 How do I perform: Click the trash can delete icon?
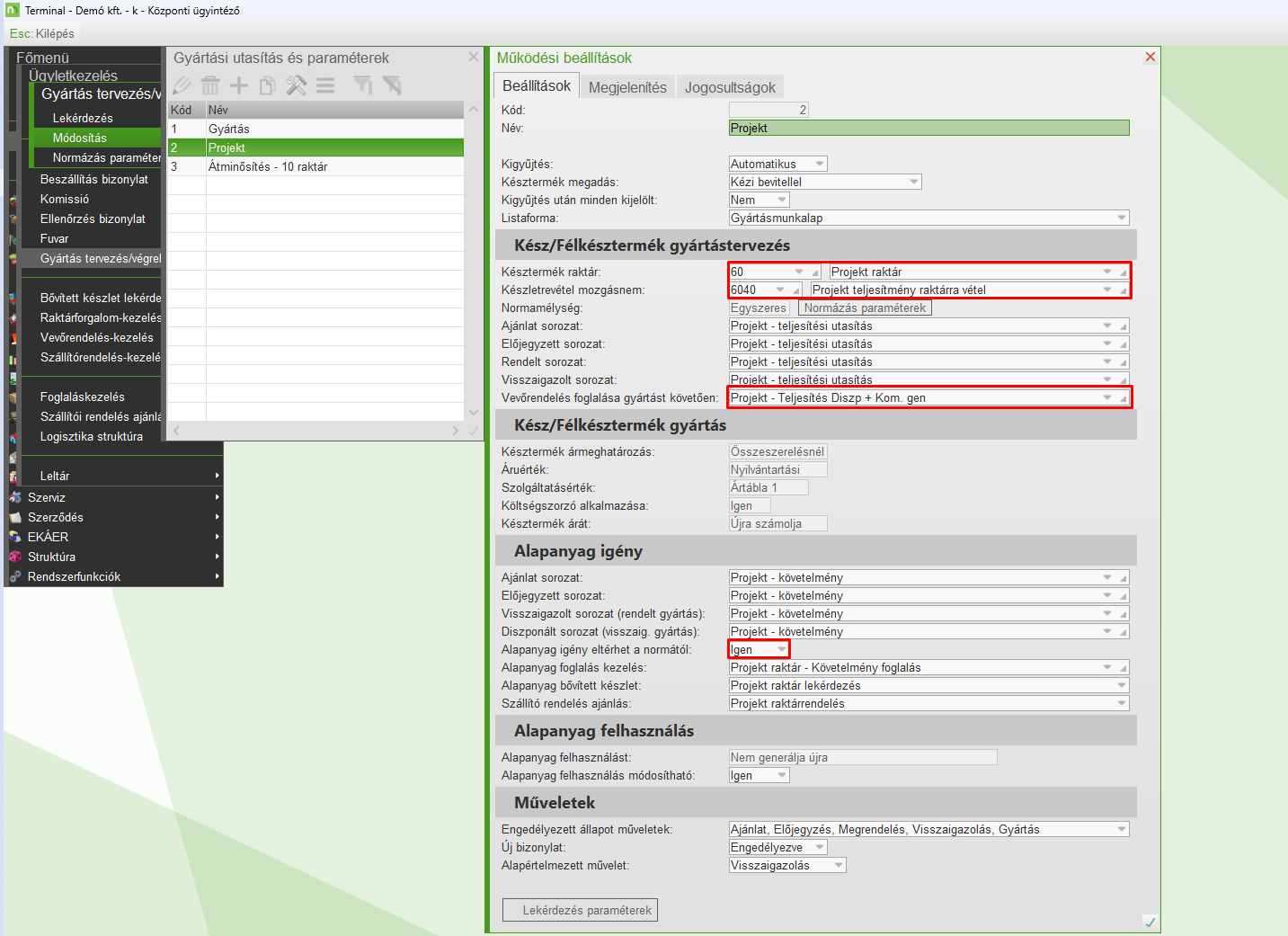click(x=210, y=85)
